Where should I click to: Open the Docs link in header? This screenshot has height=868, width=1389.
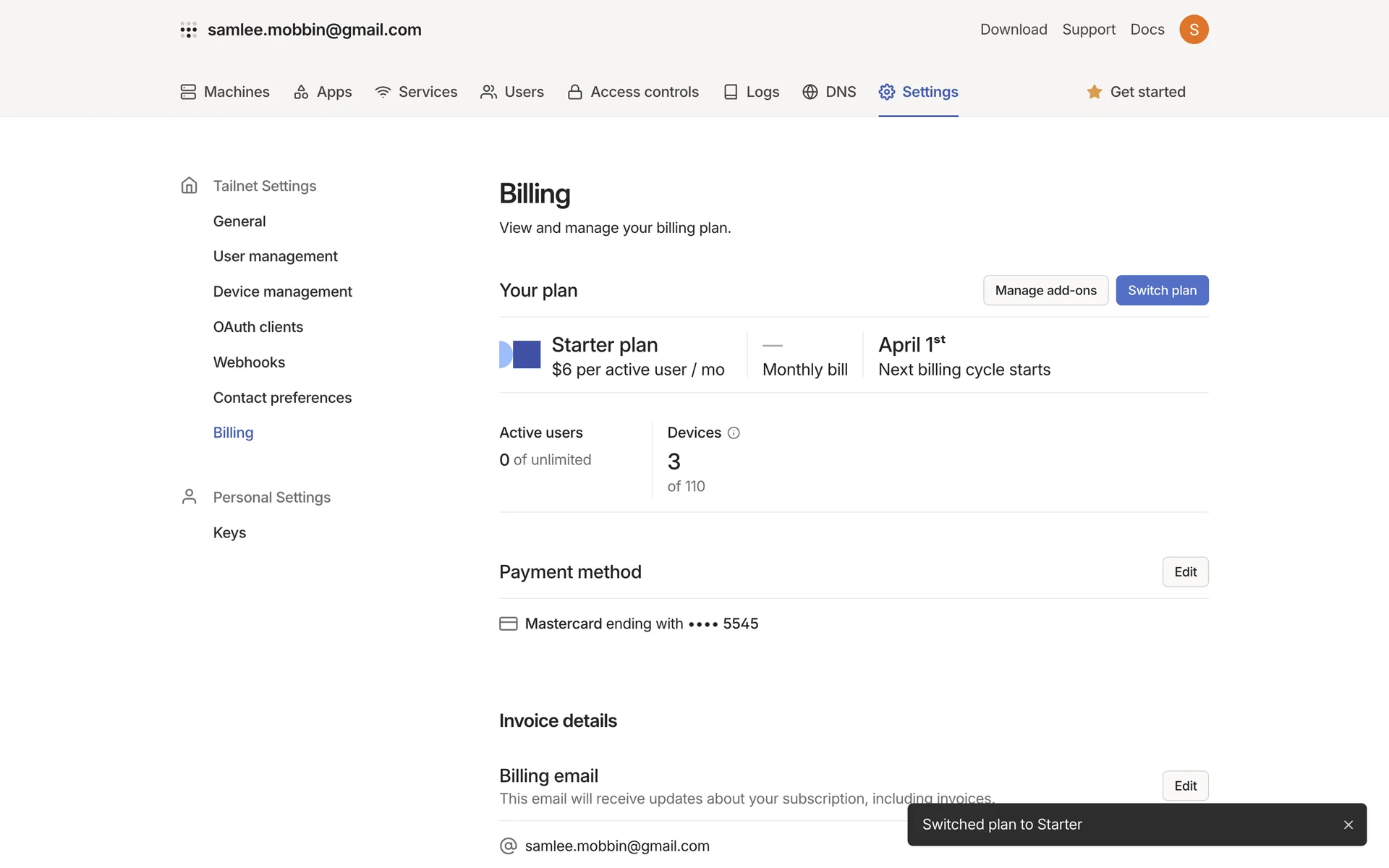tap(1147, 30)
